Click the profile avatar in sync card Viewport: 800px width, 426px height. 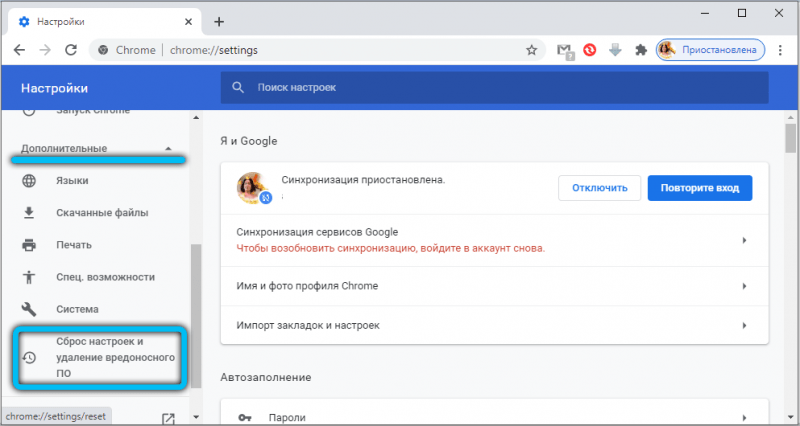(253, 187)
